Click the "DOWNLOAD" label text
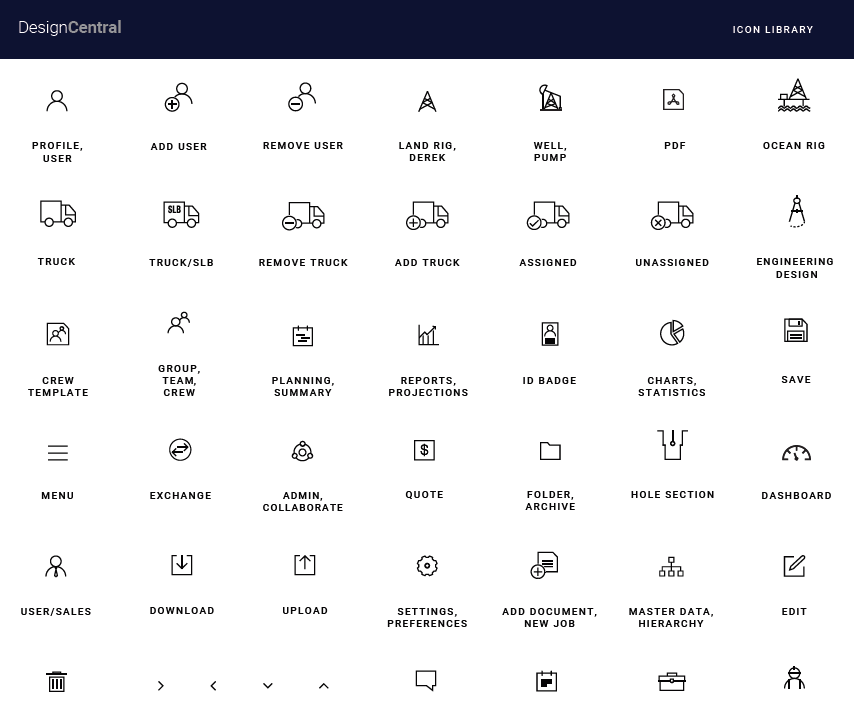 coord(182,611)
